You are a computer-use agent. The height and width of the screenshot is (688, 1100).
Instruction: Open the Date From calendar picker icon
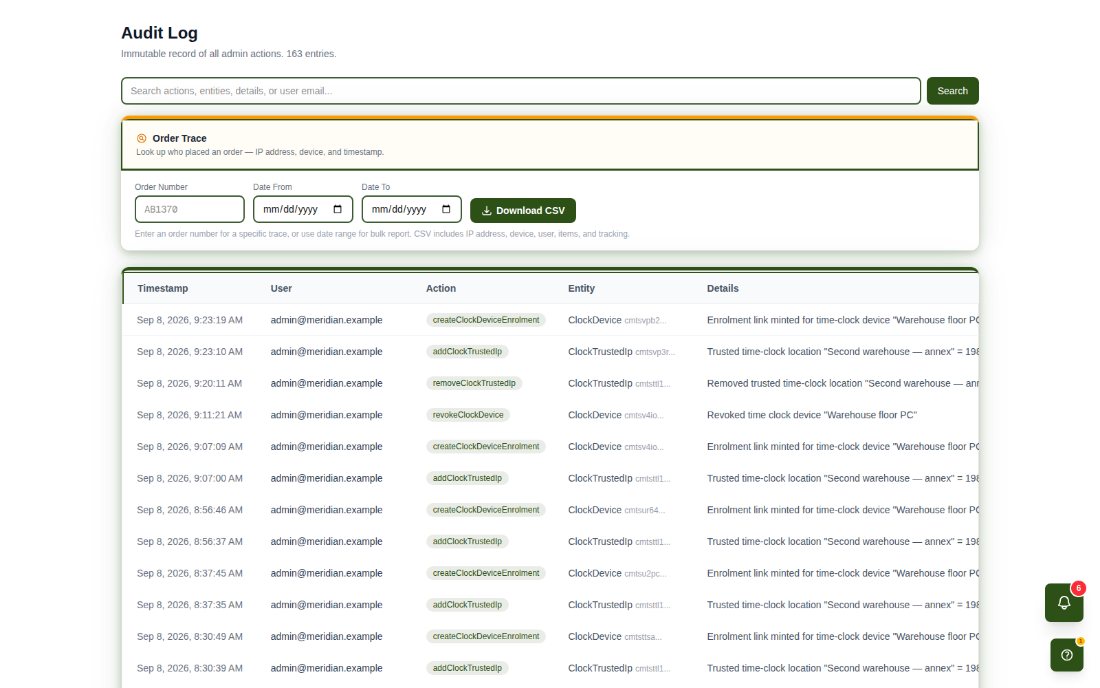(337, 209)
